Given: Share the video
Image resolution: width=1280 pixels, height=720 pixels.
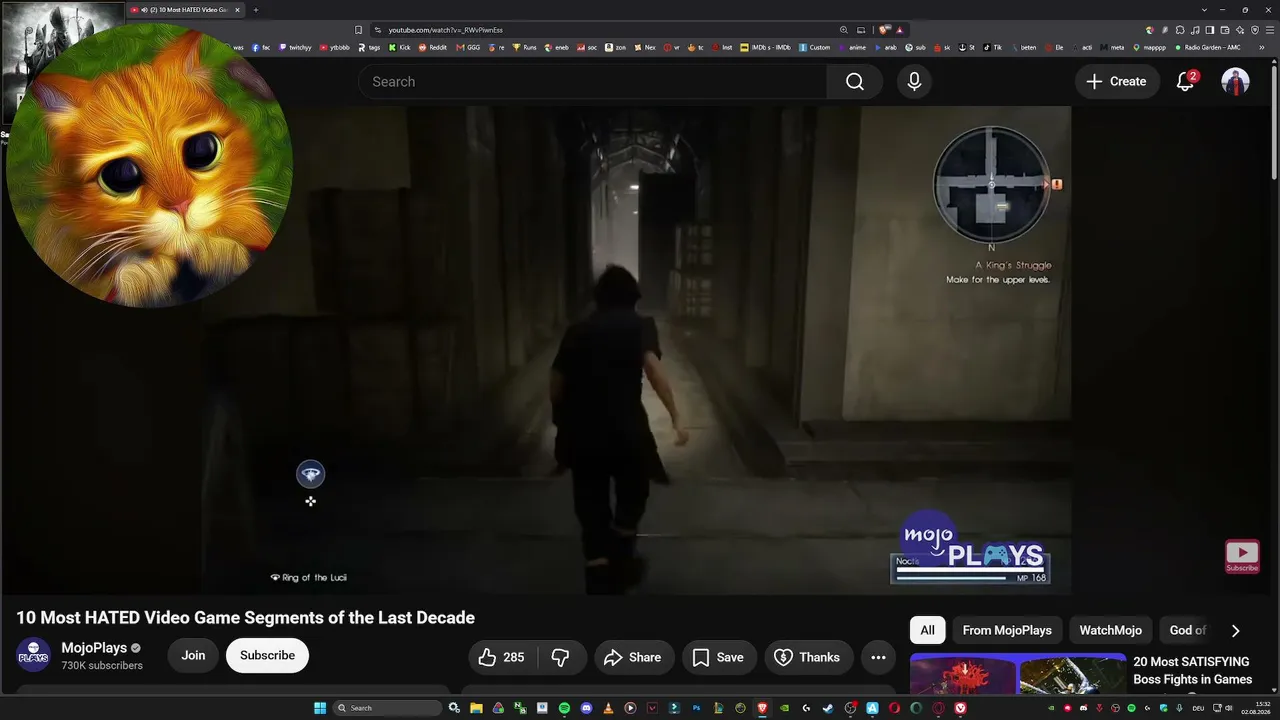Looking at the screenshot, I should tap(633, 657).
